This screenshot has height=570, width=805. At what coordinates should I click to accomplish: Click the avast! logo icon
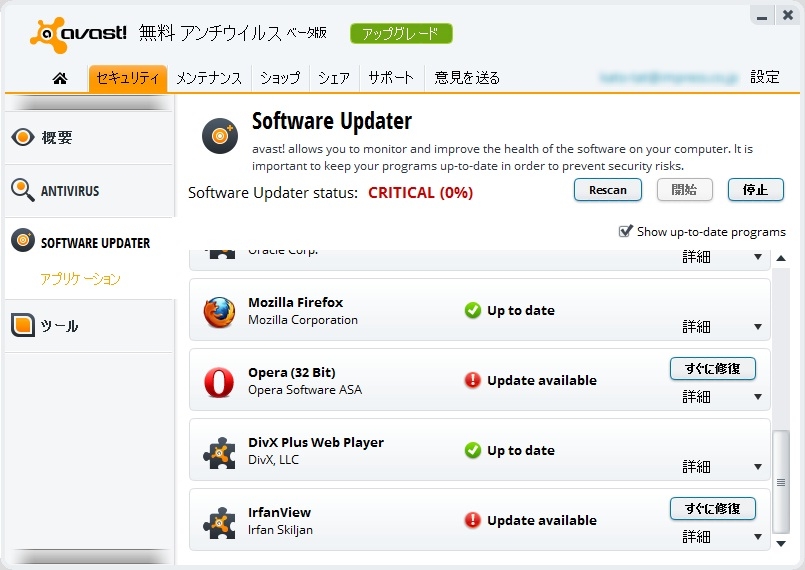tap(49, 35)
